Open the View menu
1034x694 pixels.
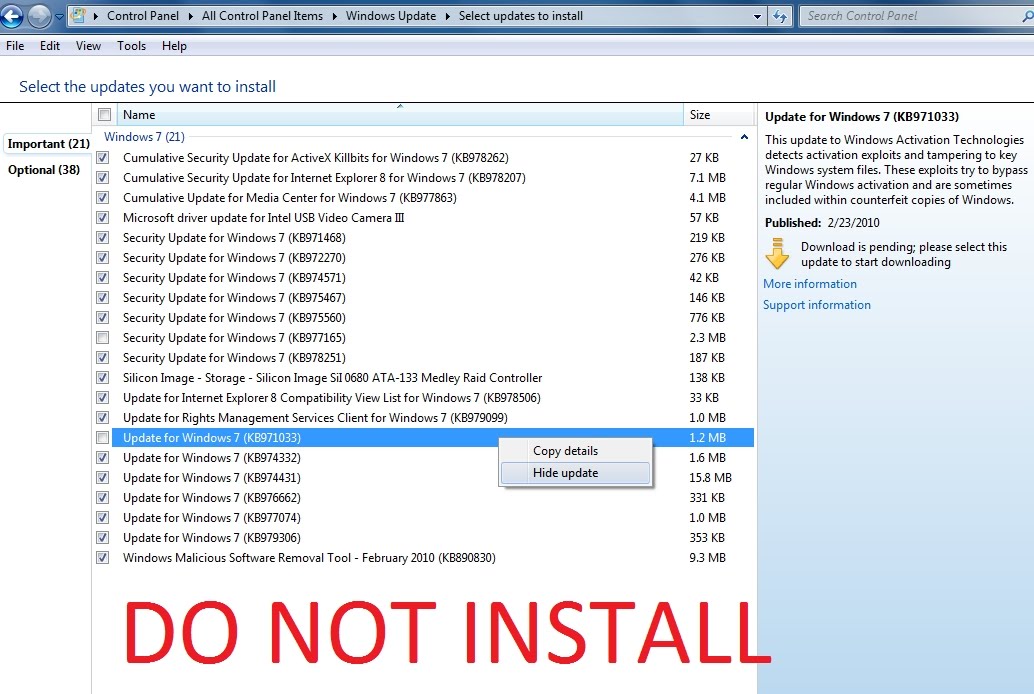[x=88, y=46]
